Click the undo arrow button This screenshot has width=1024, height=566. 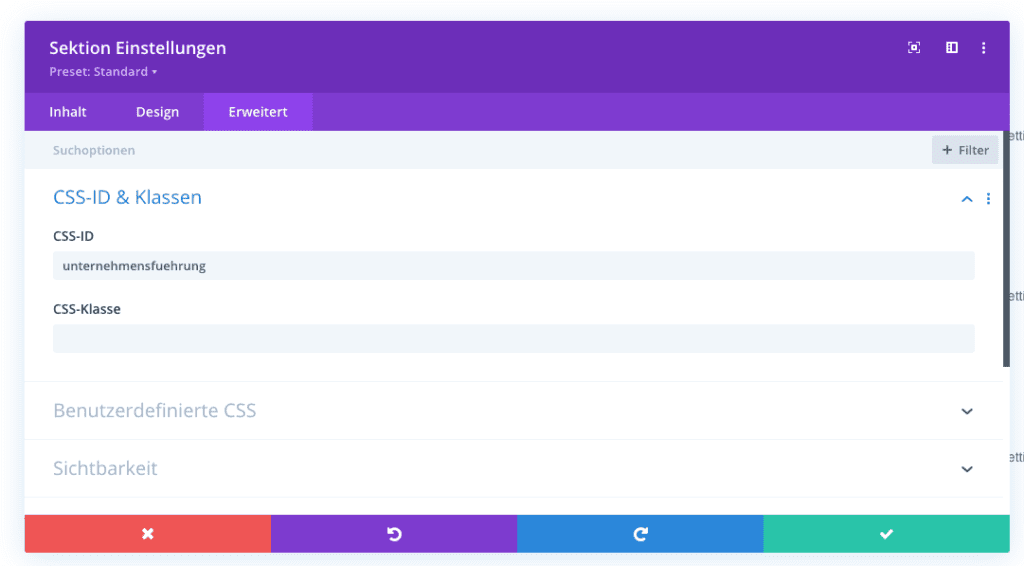[394, 534]
